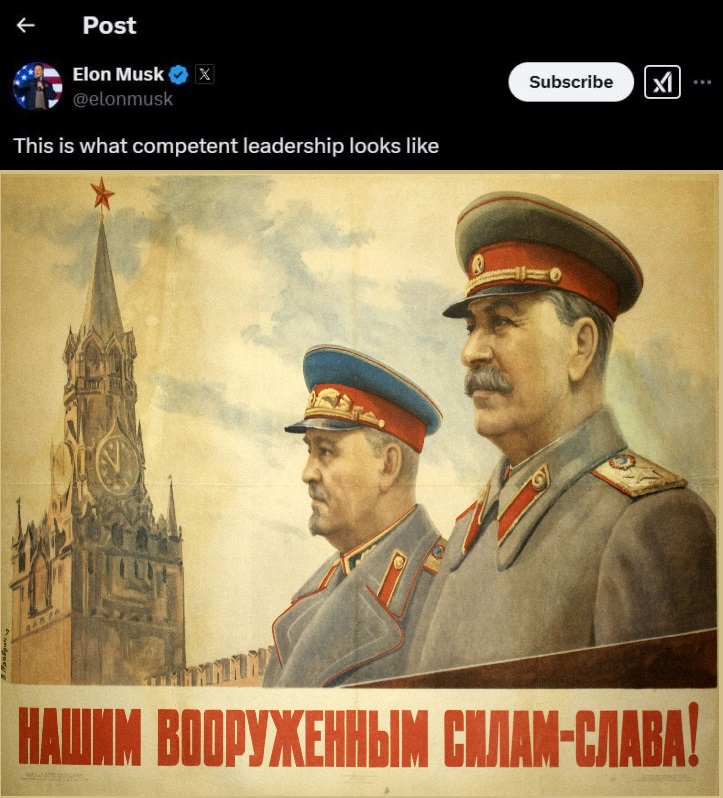Image resolution: width=723 pixels, height=798 pixels.
Task: Open the Elon Musk display name link
Action: 118,74
